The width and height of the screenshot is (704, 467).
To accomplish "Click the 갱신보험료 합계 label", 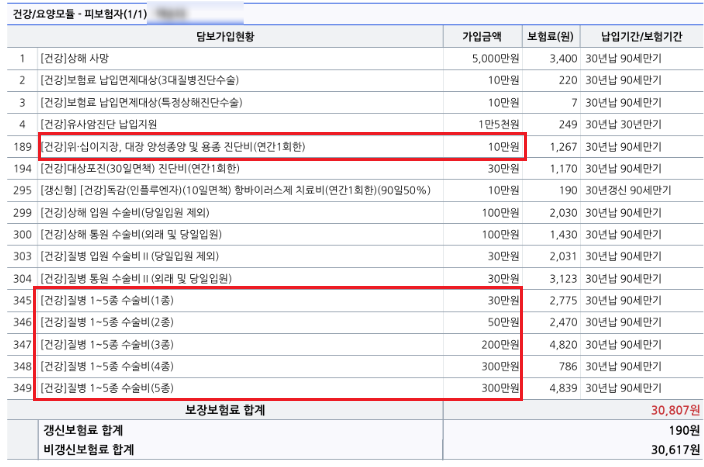I will [x=83, y=430].
